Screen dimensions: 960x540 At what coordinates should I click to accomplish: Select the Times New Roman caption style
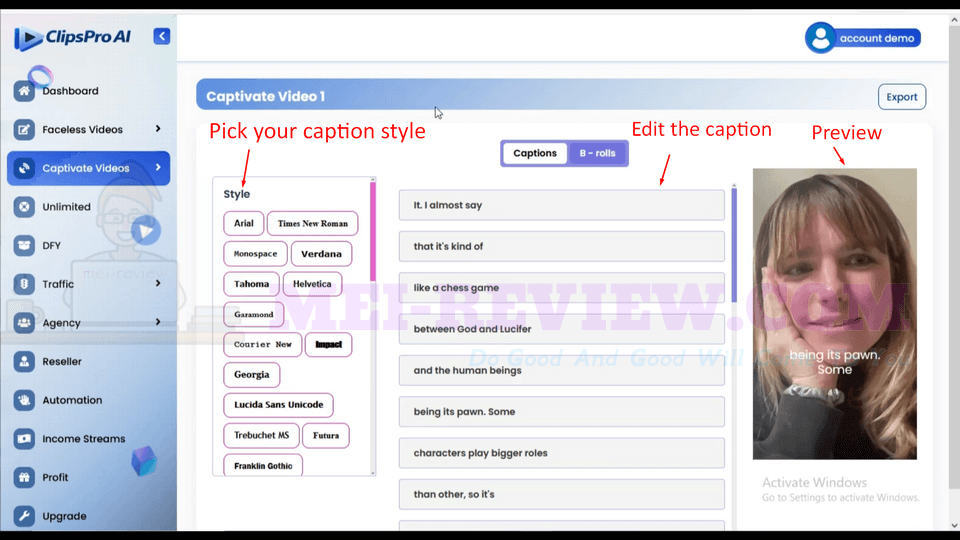point(313,223)
